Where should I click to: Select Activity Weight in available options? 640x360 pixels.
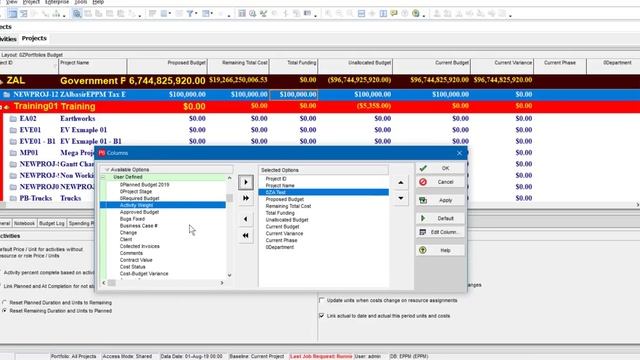click(x=163, y=205)
